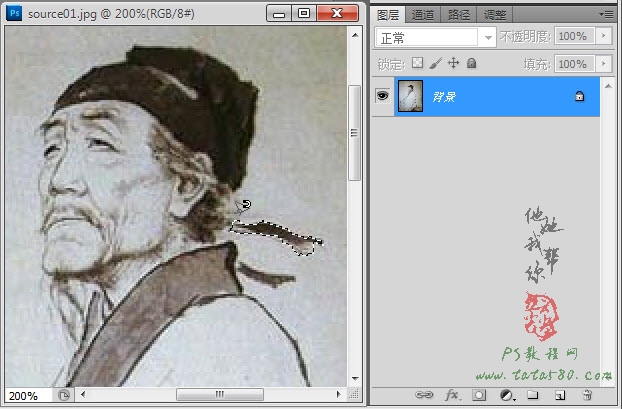This screenshot has width=622, height=409.
Task: Delete layer with trash icon
Action: pos(587,395)
